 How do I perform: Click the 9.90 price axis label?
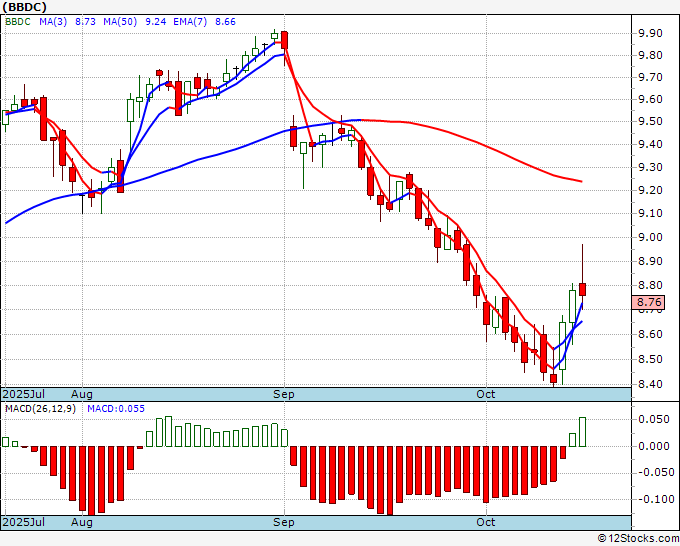(650, 33)
